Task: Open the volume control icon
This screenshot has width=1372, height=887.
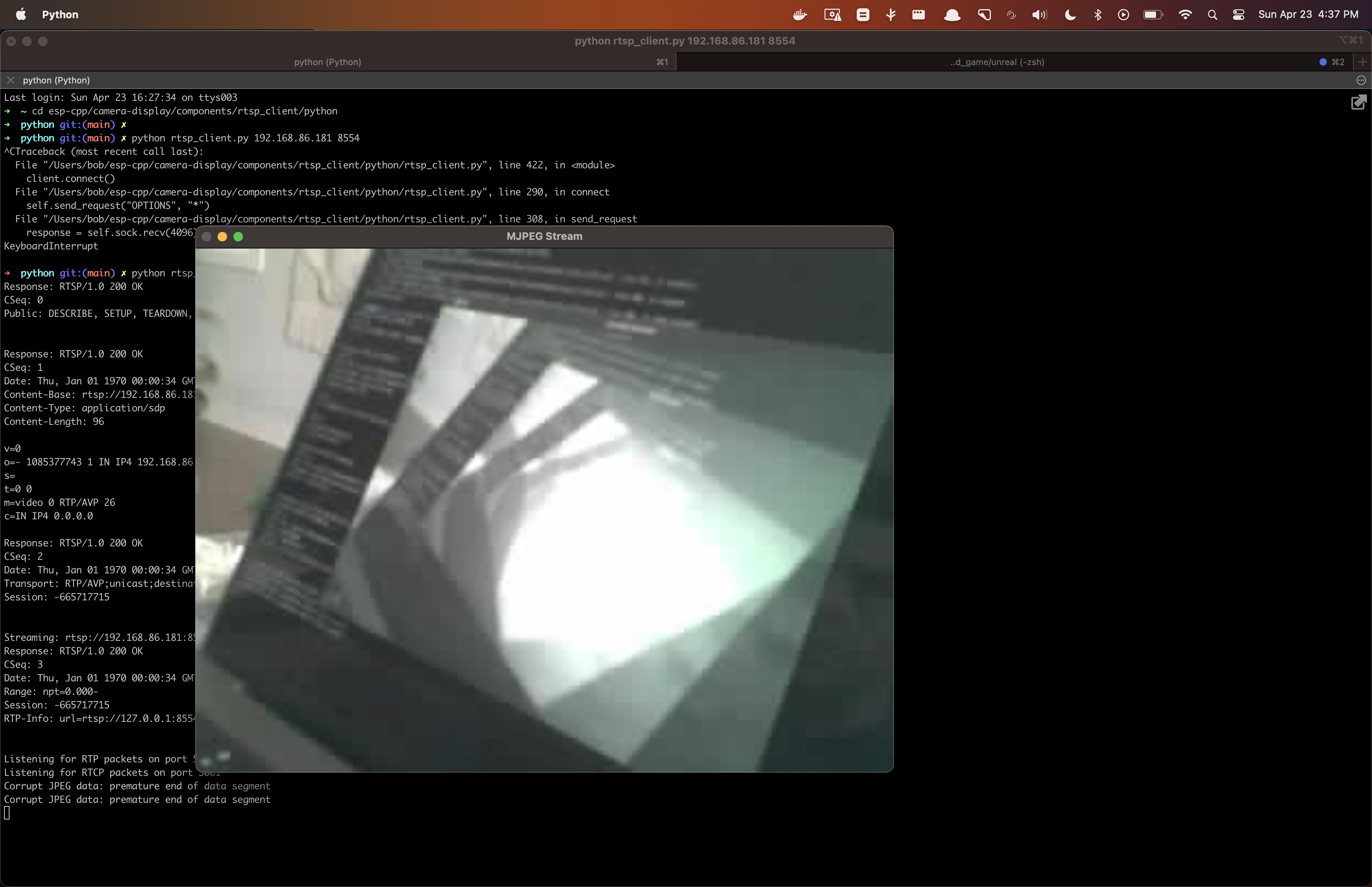Action: [x=1039, y=14]
